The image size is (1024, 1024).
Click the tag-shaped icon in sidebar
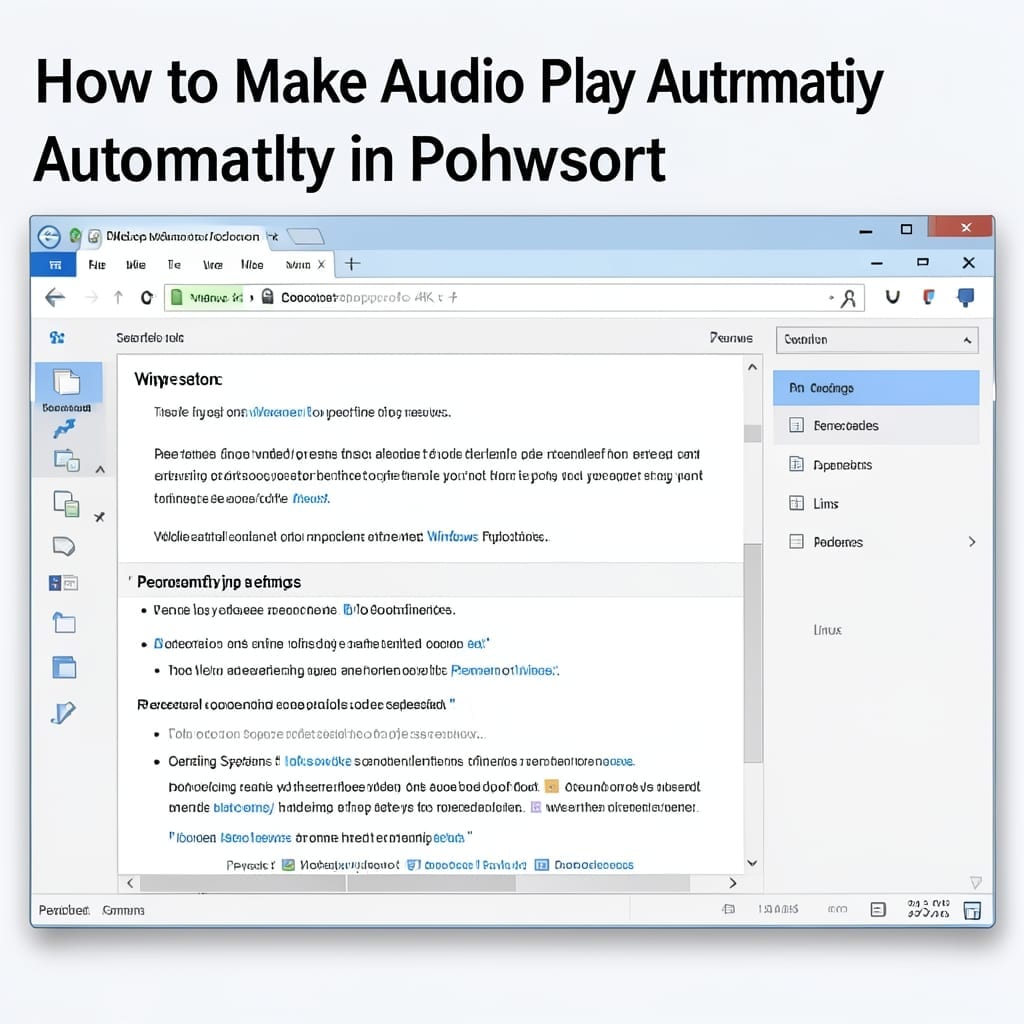63,546
